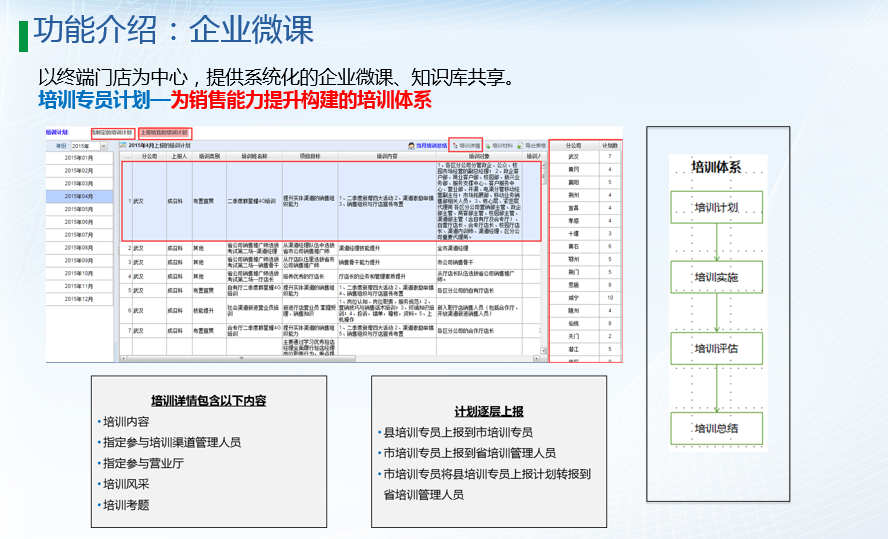Click the 培训评估 box in flowchart
This screenshot has width=888, height=539.
[x=716, y=348]
